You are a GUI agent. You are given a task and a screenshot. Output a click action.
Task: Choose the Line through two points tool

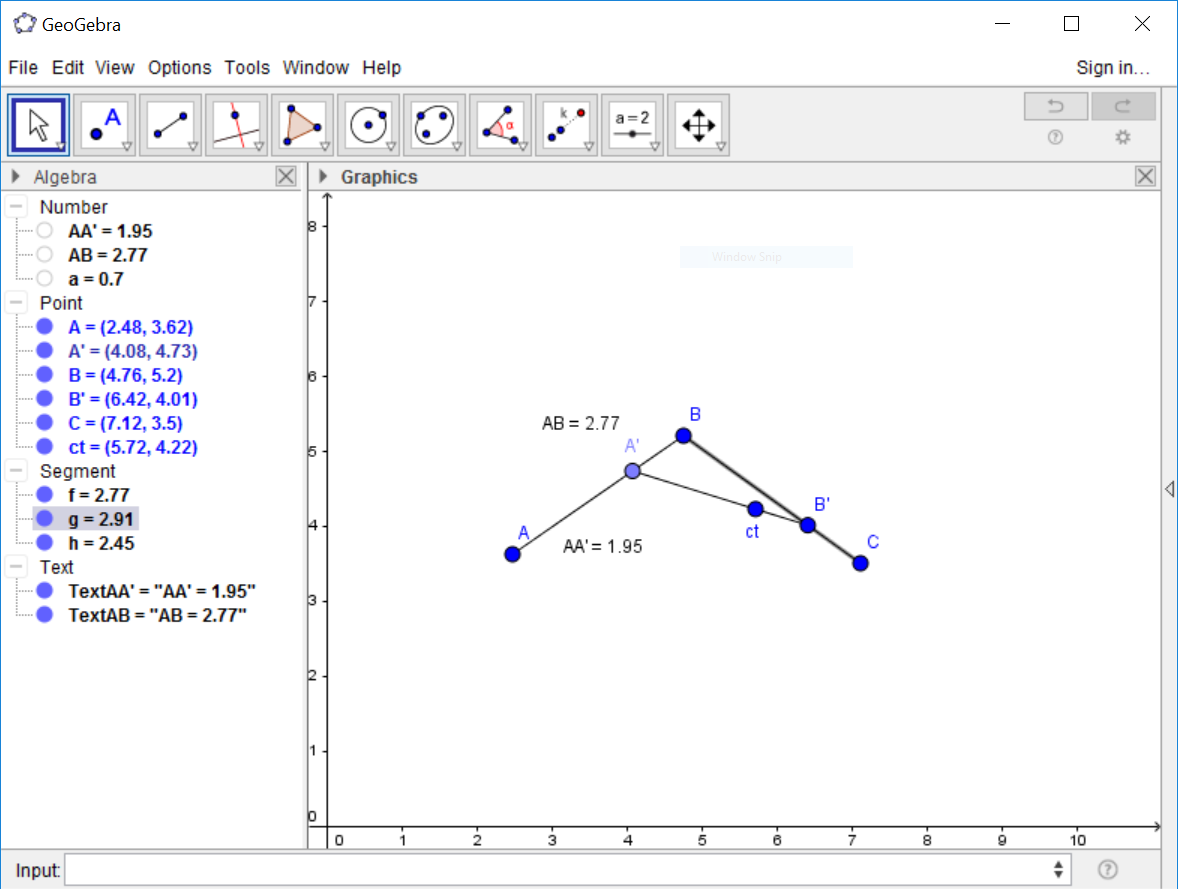(x=170, y=125)
